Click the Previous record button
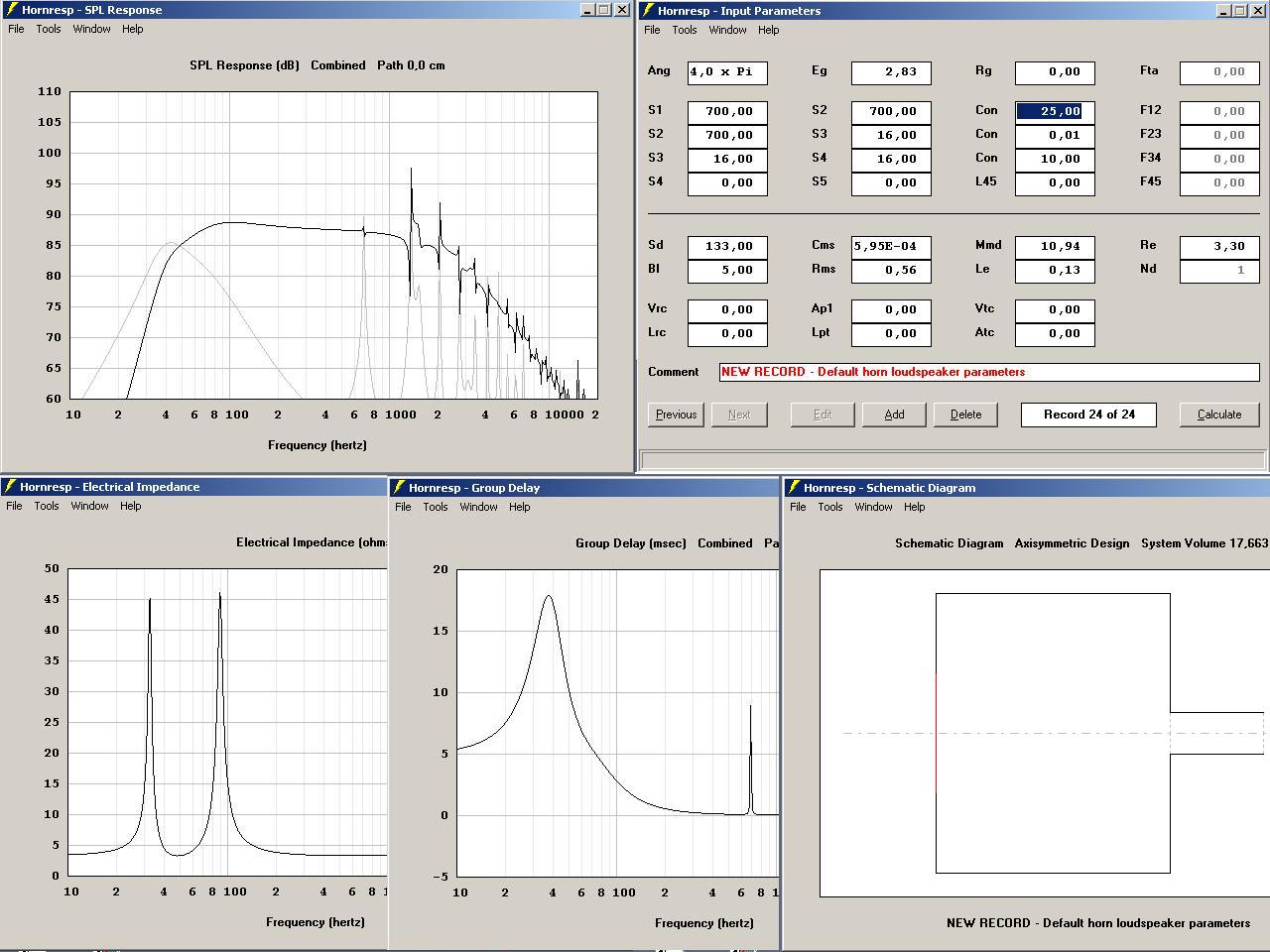This screenshot has height=952, width=1270. [x=676, y=415]
